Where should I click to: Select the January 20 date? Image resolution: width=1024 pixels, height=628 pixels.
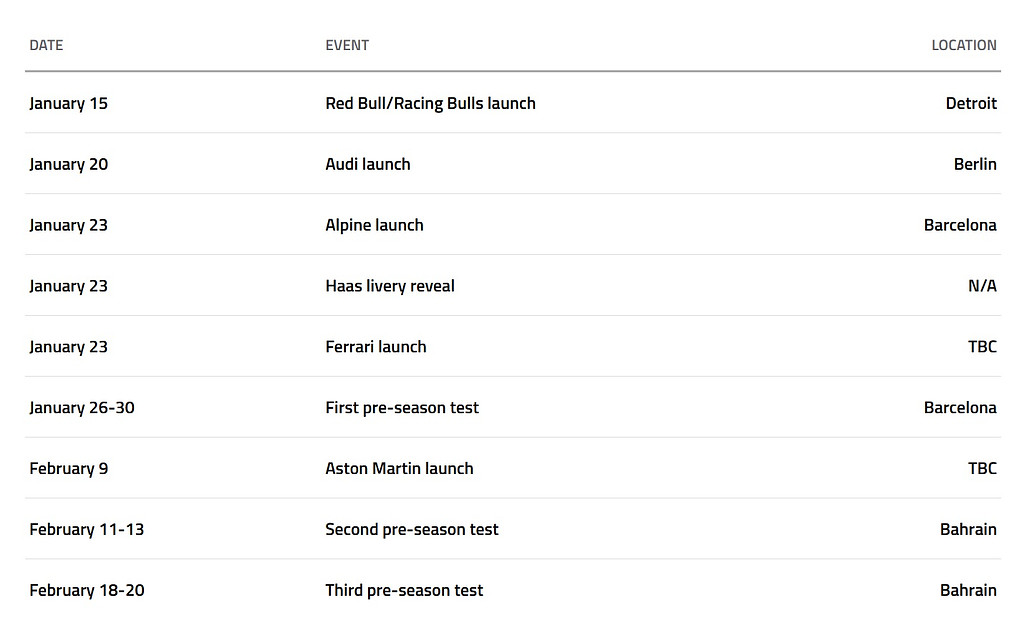(68, 164)
